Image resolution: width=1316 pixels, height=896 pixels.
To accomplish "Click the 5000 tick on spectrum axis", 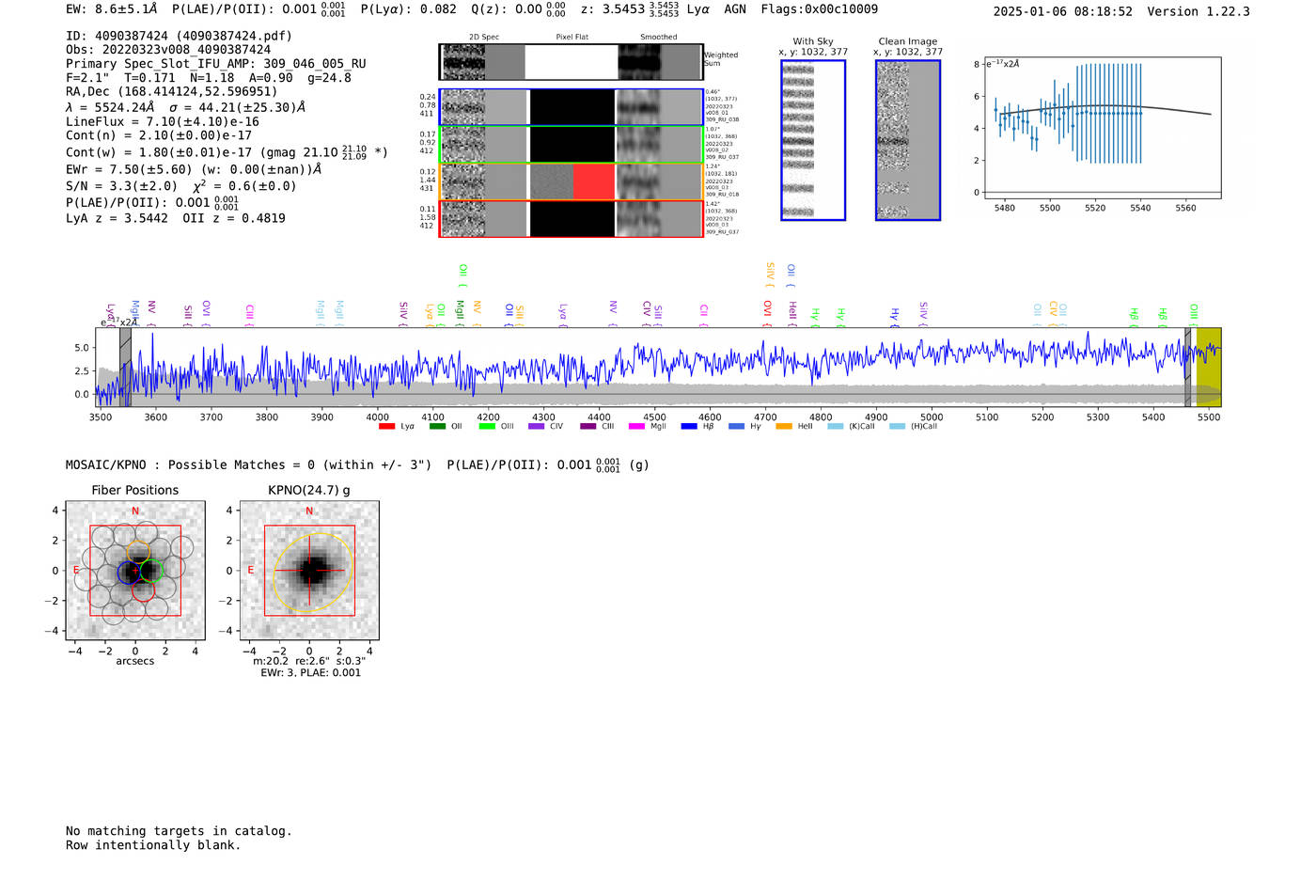I will pyautogui.click(x=932, y=417).
